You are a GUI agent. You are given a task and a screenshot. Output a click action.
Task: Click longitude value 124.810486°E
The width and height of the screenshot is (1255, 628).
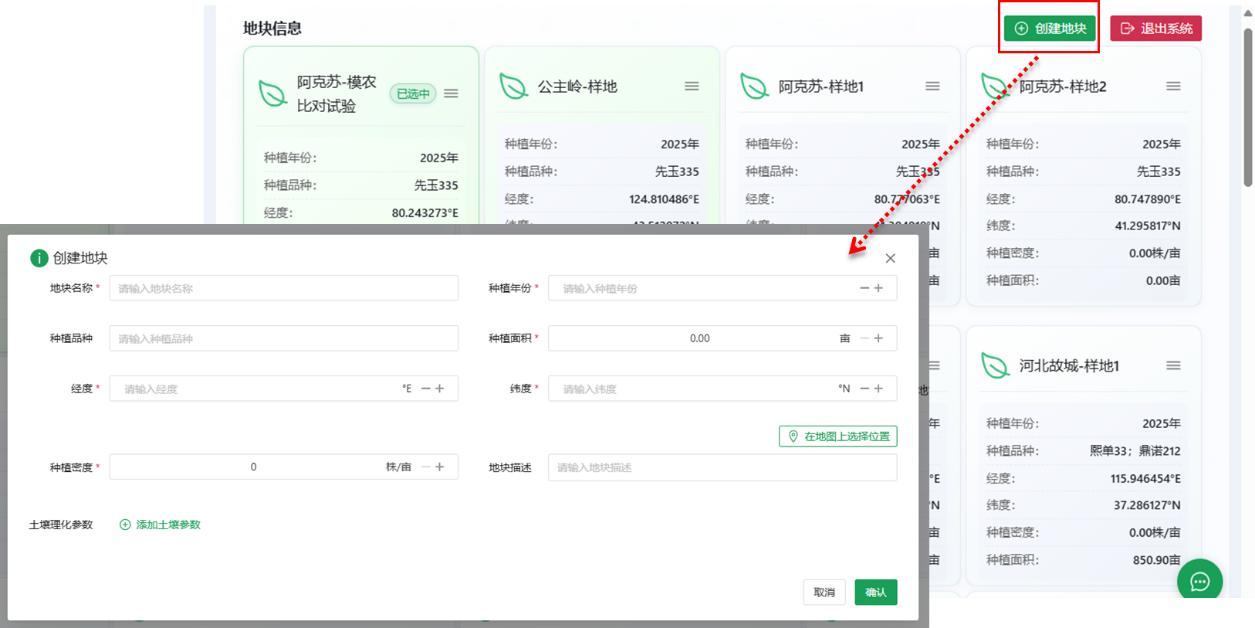coord(664,199)
